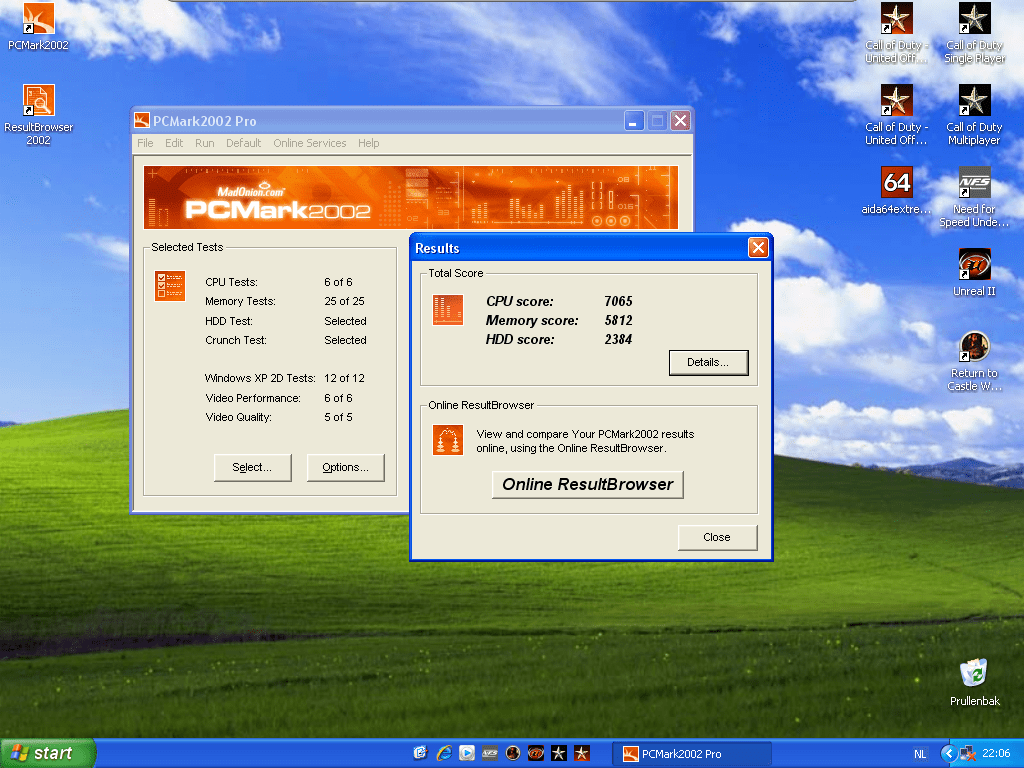Launch Call of Duty United Offensive quick launch icon
The height and width of the screenshot is (768, 1024).
pos(581,753)
